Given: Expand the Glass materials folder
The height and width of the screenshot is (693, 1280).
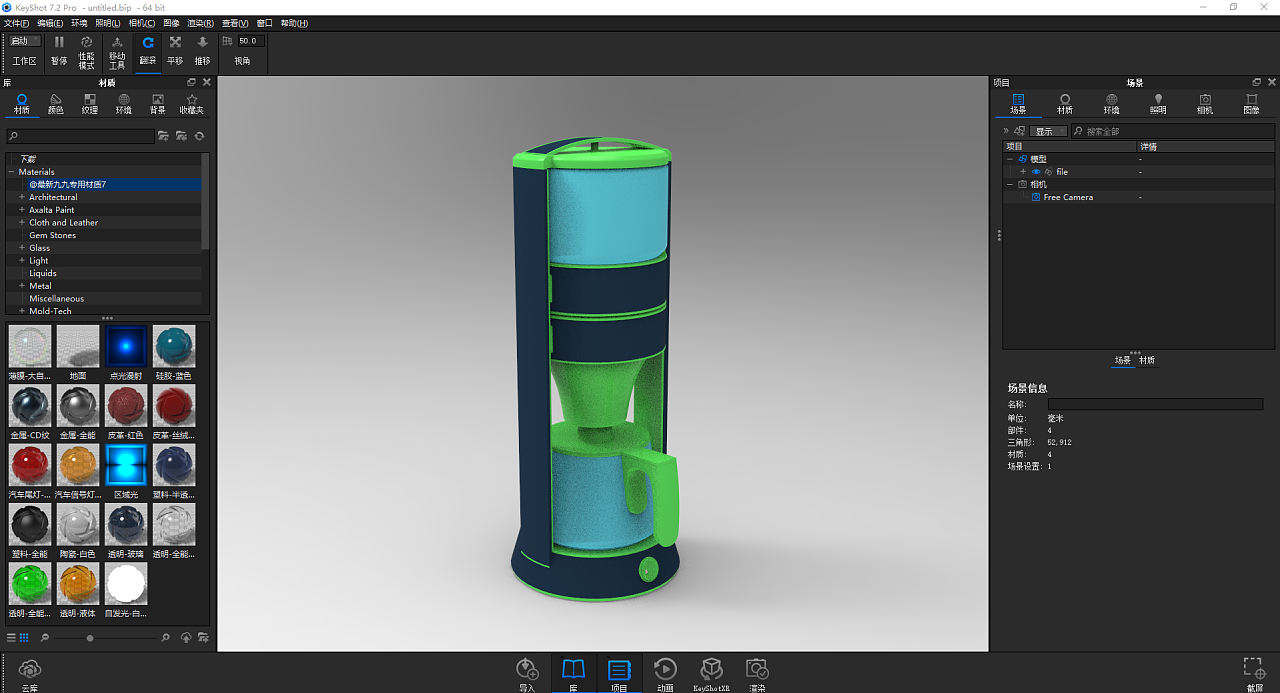Looking at the screenshot, I should tap(21, 248).
